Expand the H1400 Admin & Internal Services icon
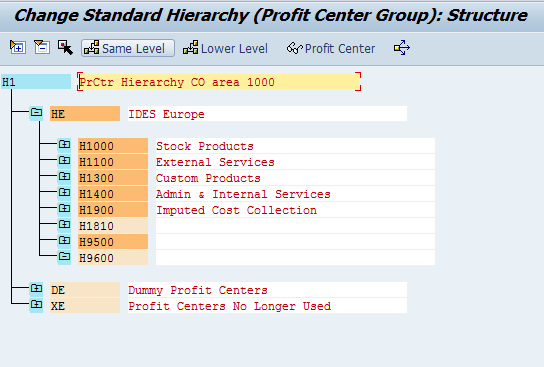 (x=64, y=193)
